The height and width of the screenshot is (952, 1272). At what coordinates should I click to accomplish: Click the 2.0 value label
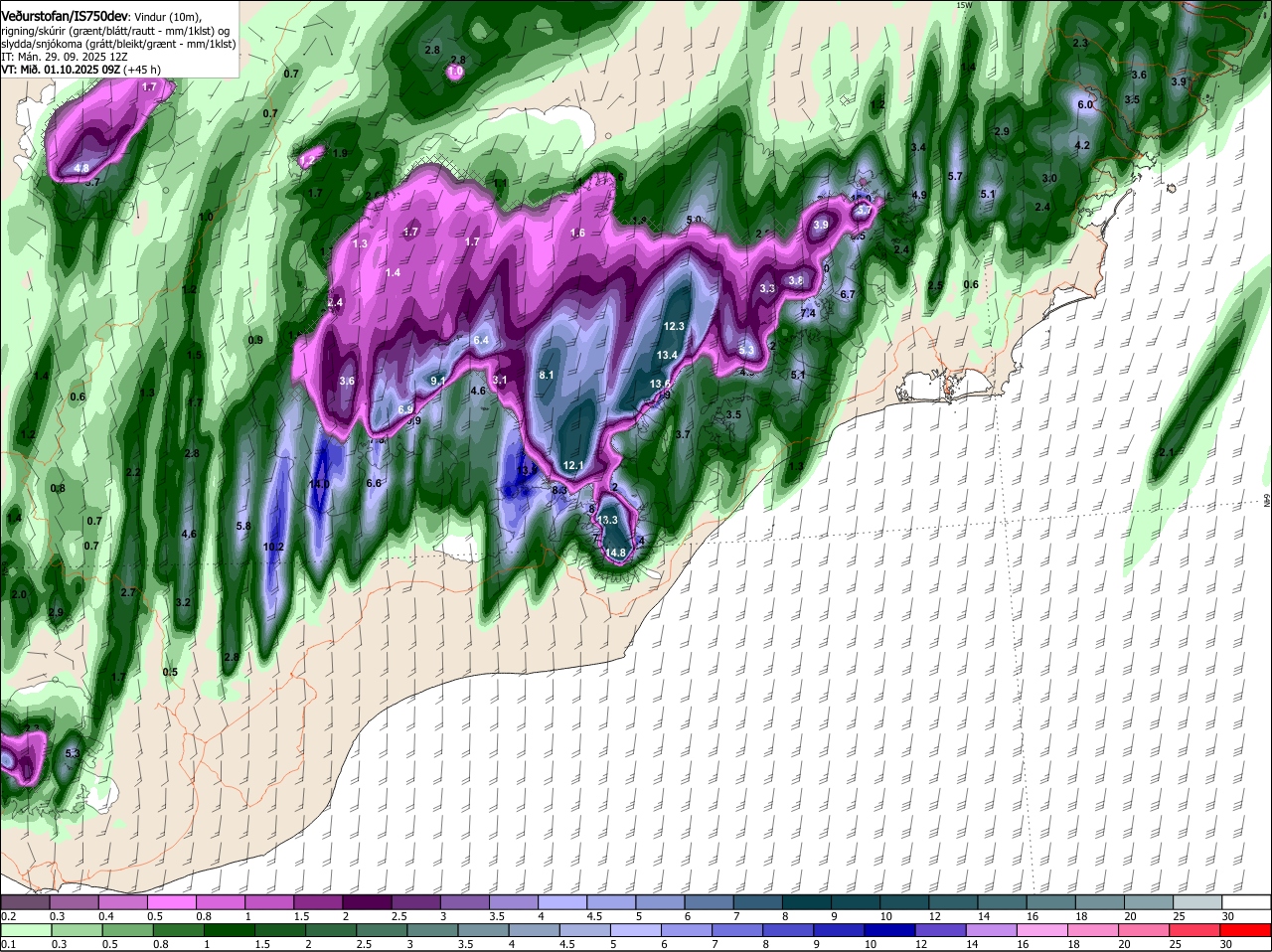click(x=19, y=594)
